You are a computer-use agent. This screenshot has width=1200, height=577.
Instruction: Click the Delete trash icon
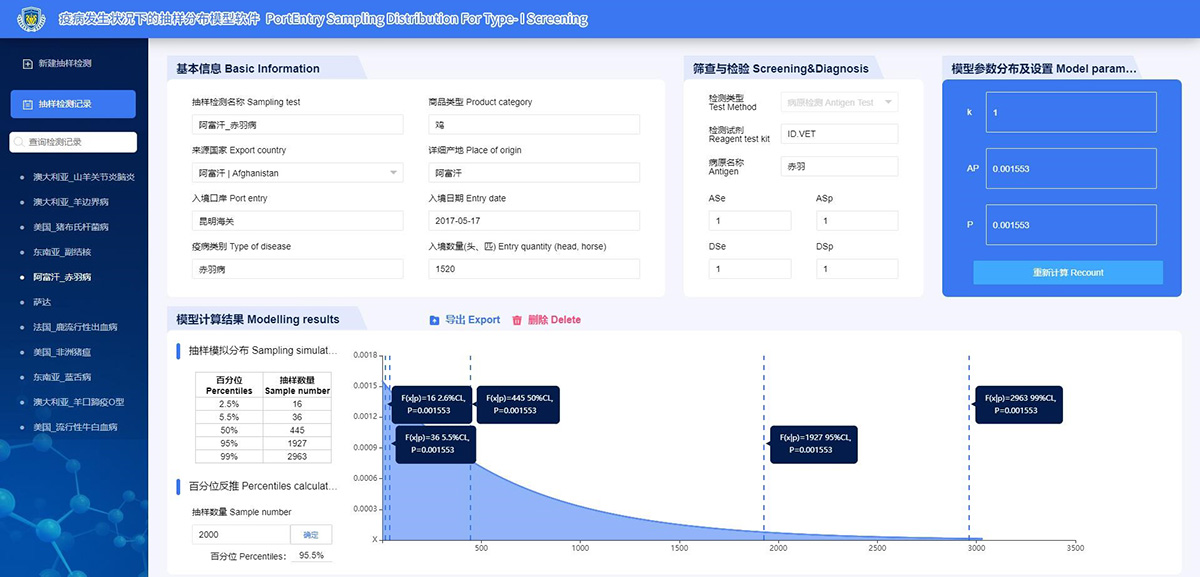click(517, 320)
